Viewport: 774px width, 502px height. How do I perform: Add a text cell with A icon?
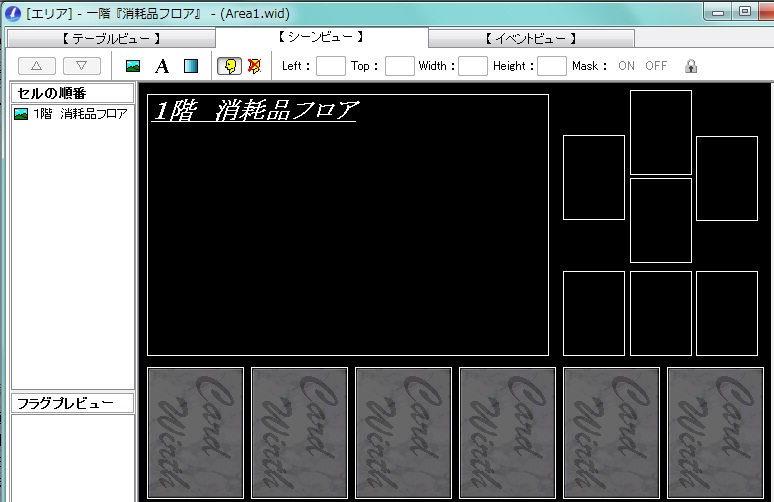pyautogui.click(x=162, y=66)
